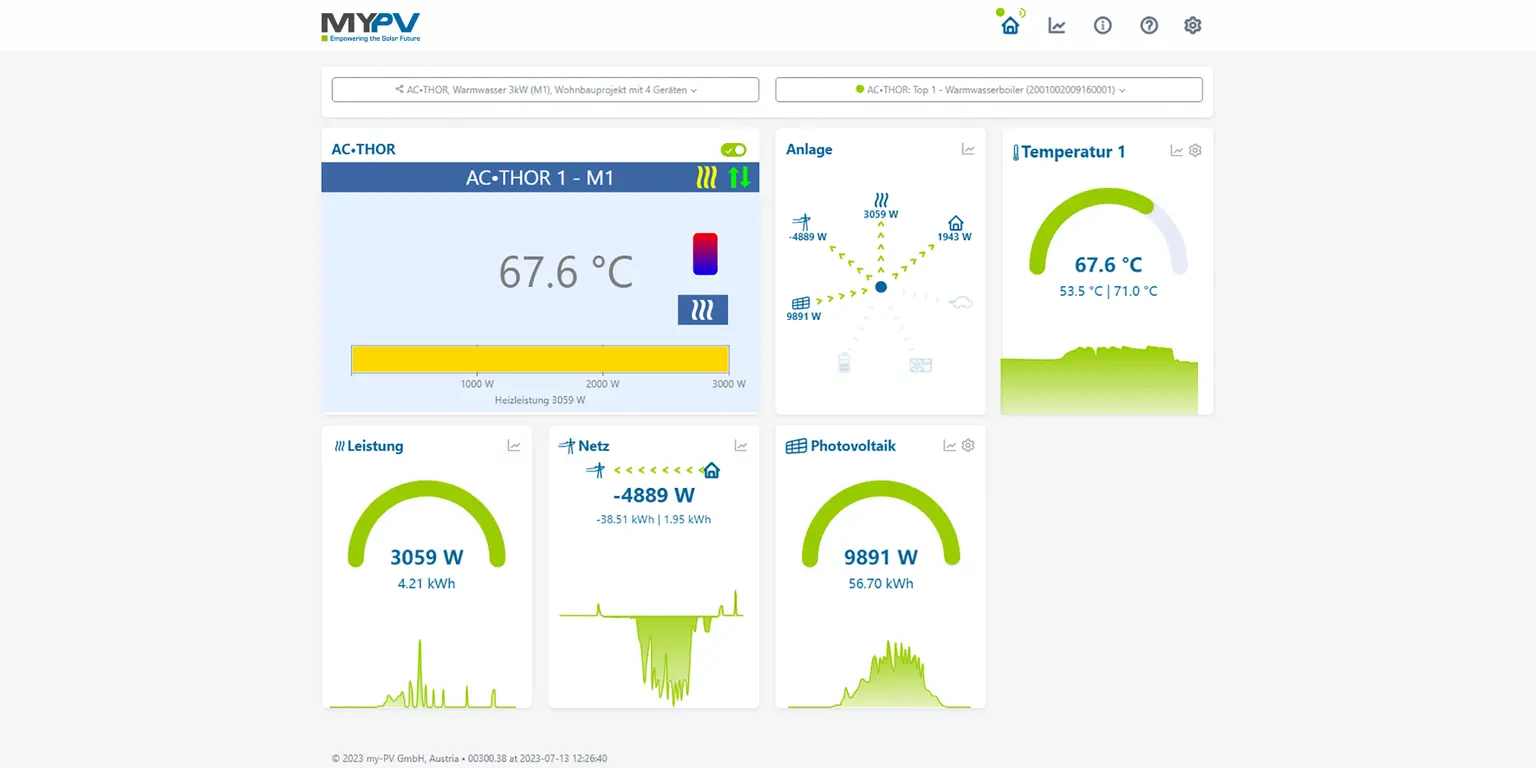Toggle the AC•THOR on/off switch

pyautogui.click(x=733, y=150)
